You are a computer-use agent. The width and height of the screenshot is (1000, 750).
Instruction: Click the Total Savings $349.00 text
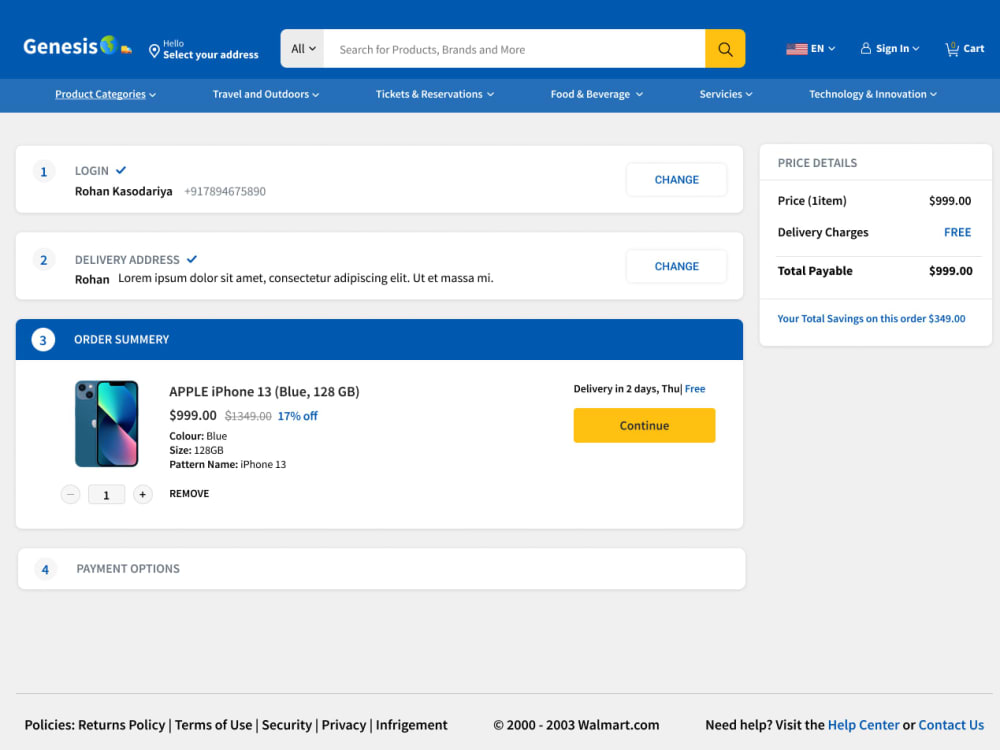[871, 319]
